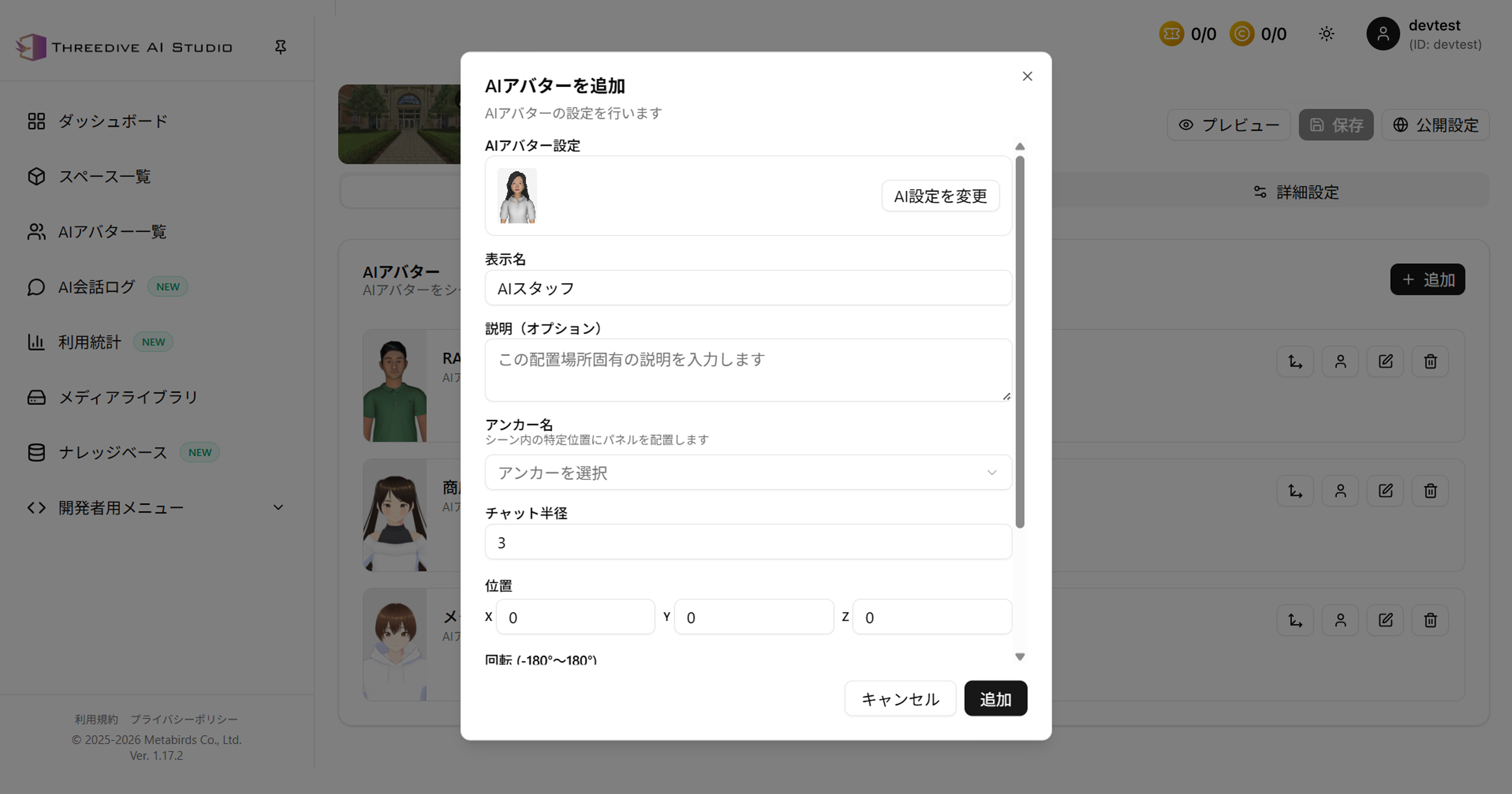
Task: Open AIアバター一覧 in the sidebar
Action: pyautogui.click(x=97, y=232)
